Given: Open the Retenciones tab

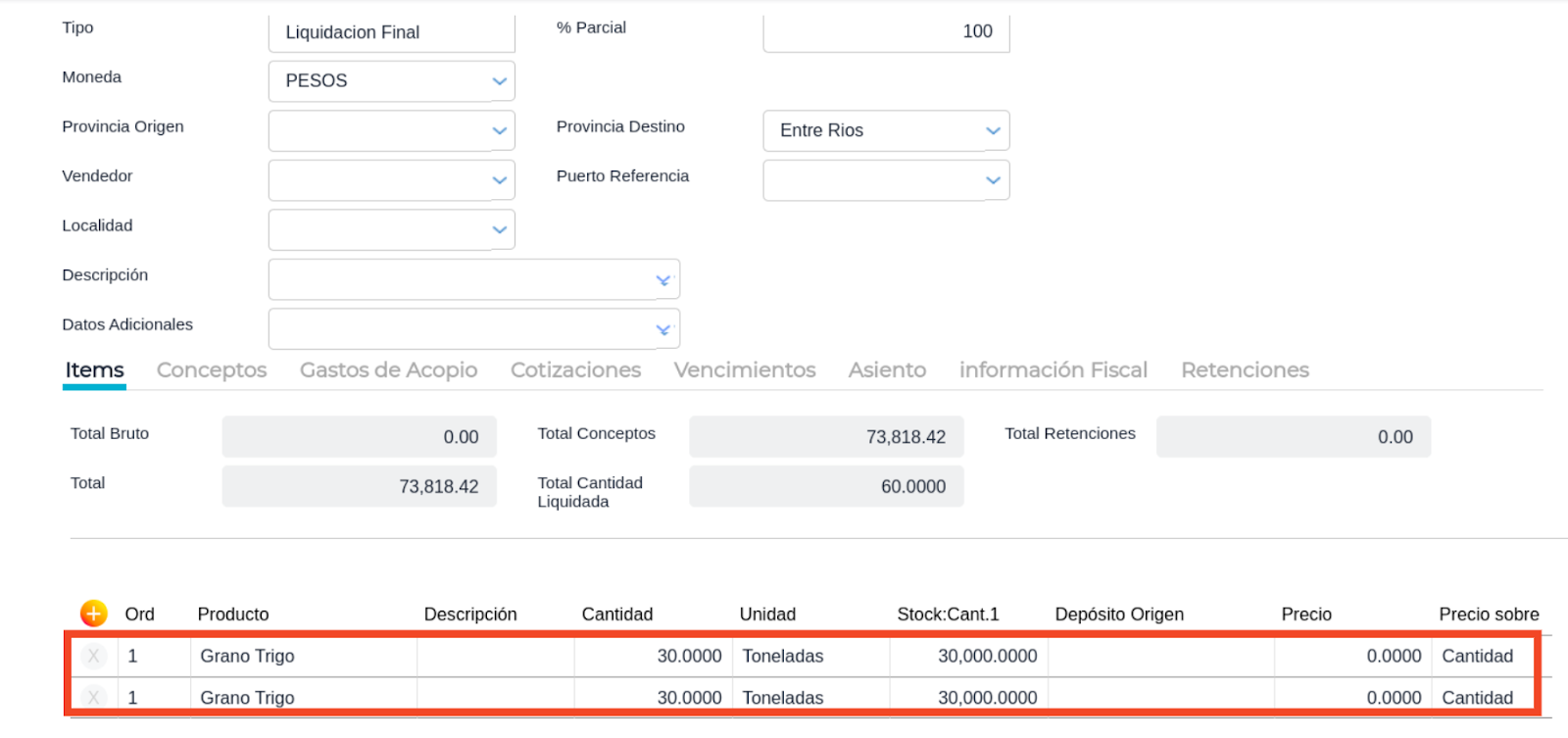Looking at the screenshot, I should tap(1245, 370).
